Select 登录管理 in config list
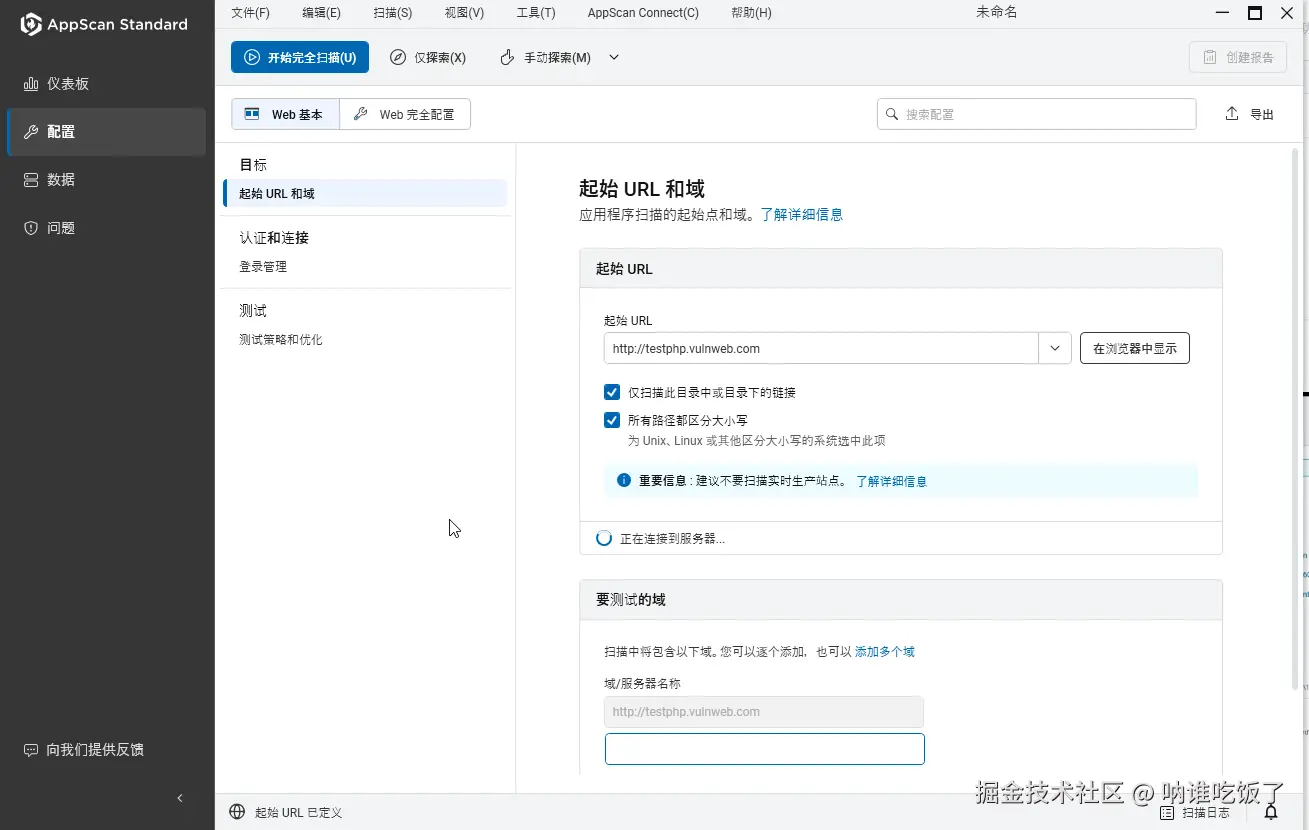The width and height of the screenshot is (1309, 830). [263, 267]
